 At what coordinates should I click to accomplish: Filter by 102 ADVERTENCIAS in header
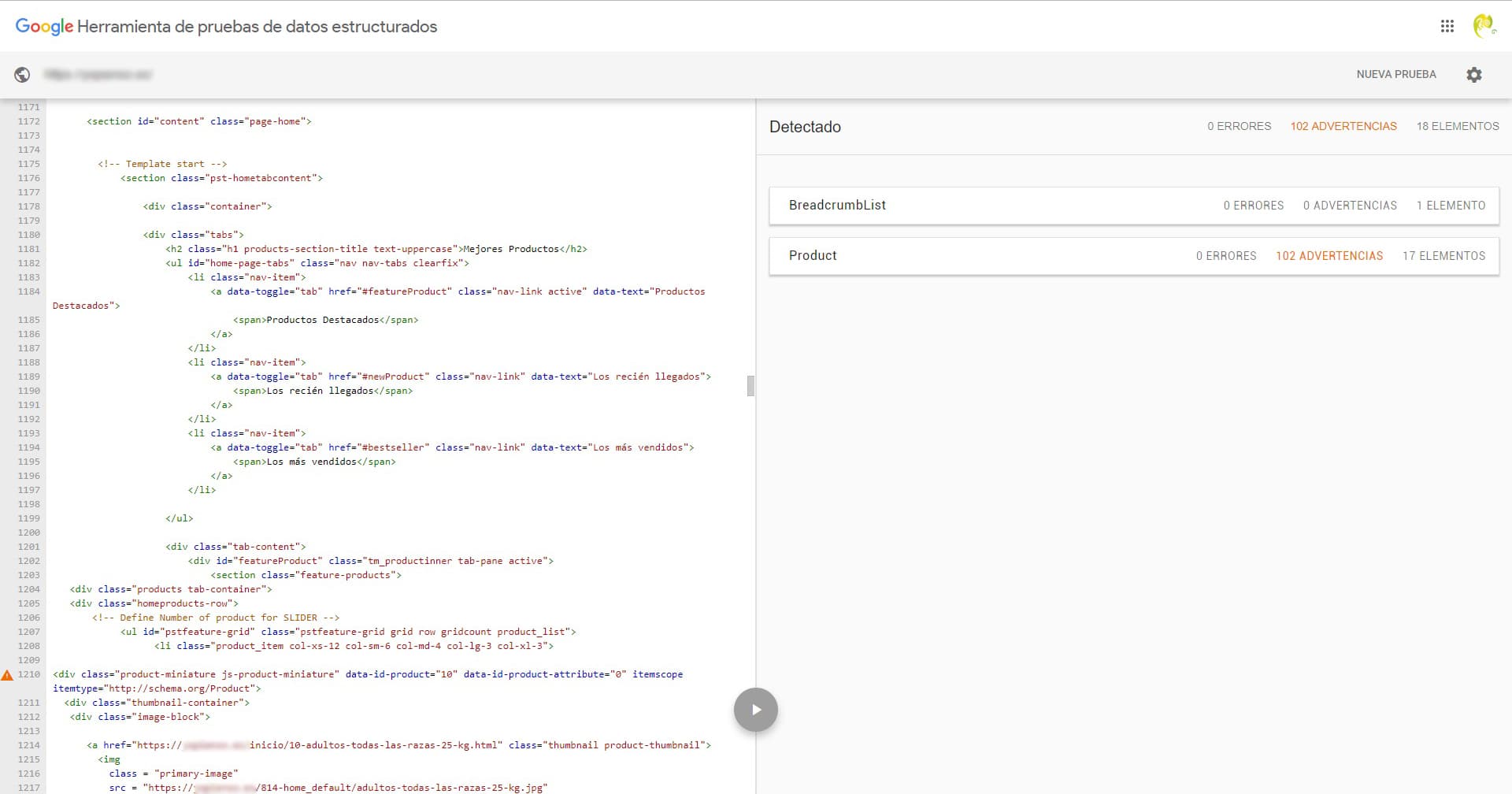coord(1343,126)
